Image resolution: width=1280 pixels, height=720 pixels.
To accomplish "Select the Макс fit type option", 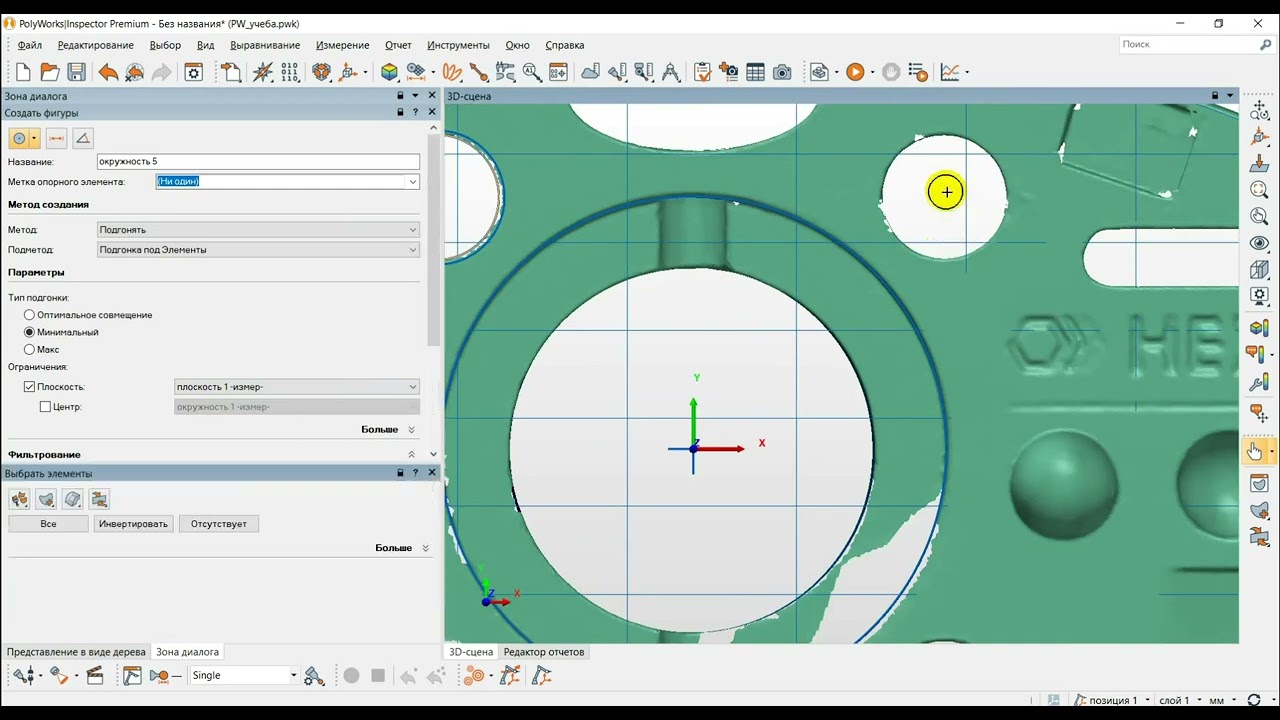I will tap(30, 350).
